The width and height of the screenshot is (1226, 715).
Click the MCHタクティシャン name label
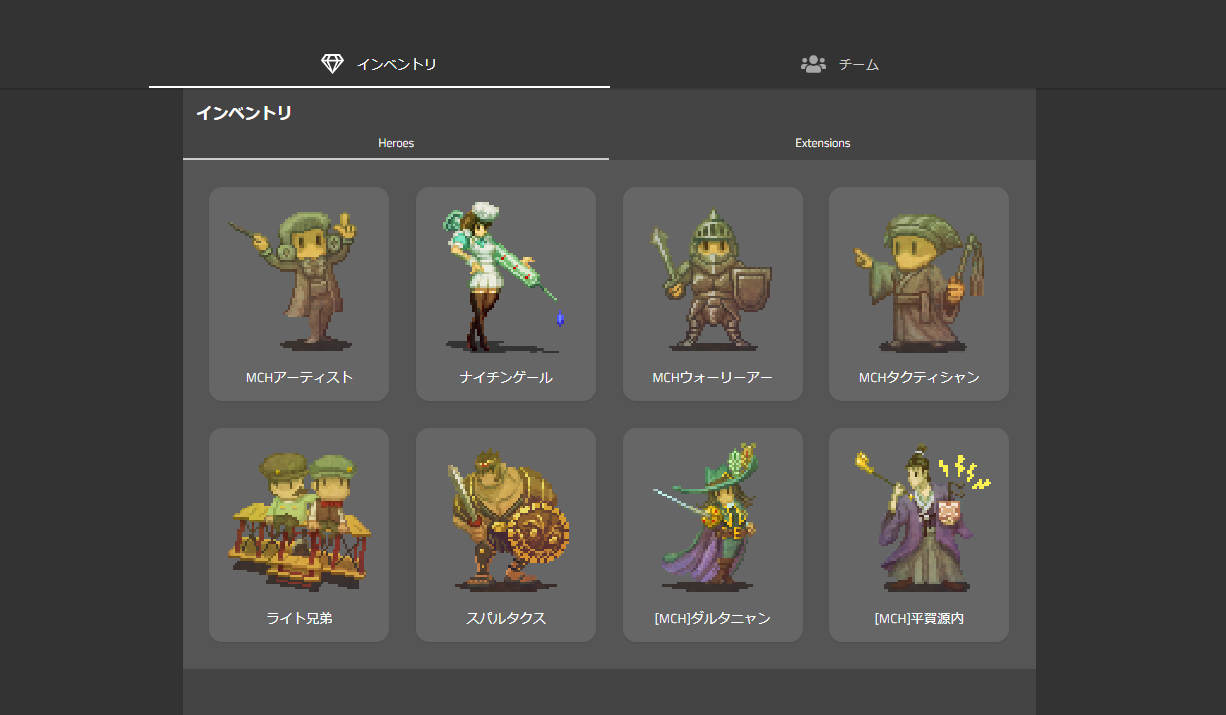(918, 378)
